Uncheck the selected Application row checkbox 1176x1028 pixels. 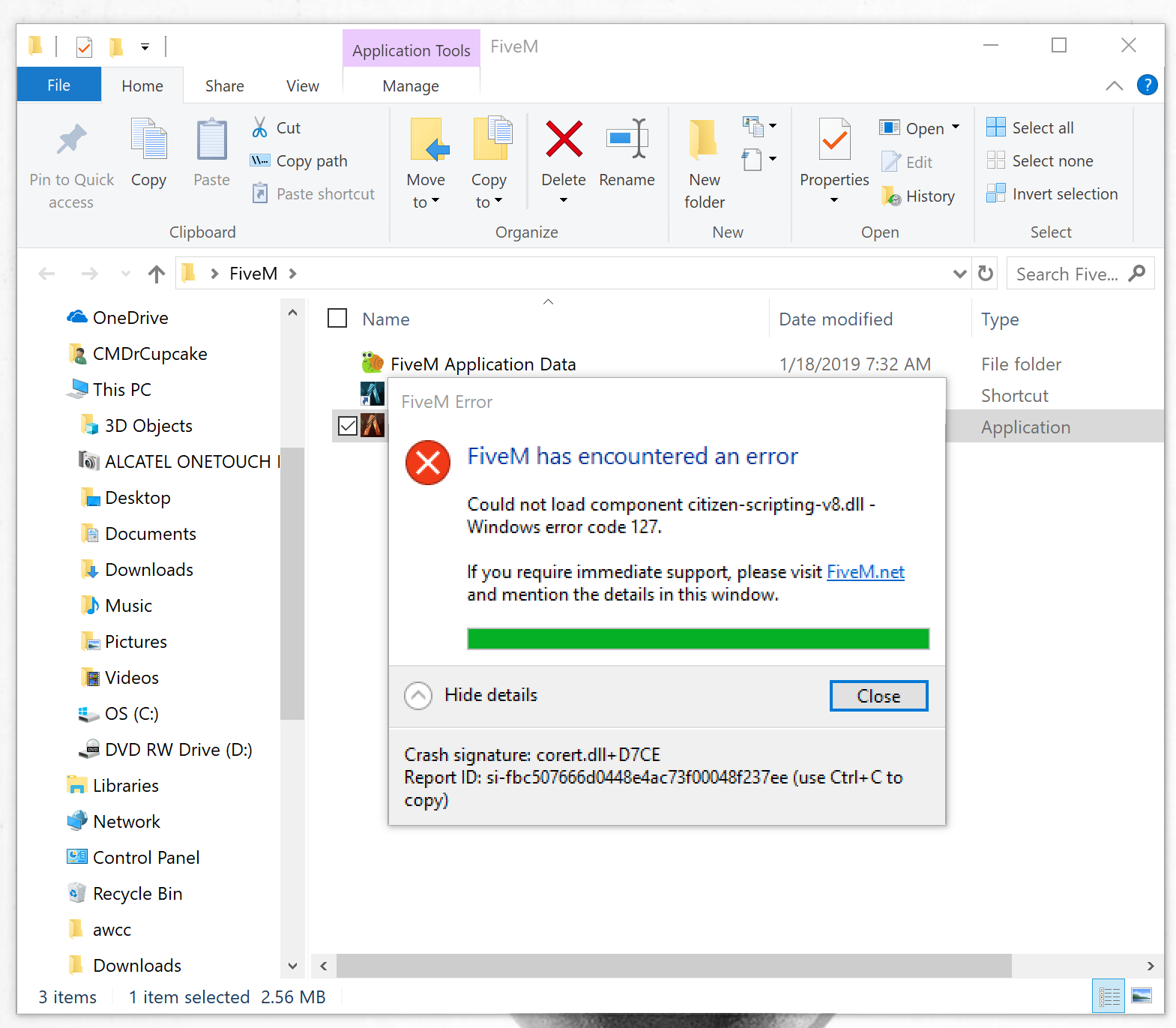pyautogui.click(x=348, y=426)
